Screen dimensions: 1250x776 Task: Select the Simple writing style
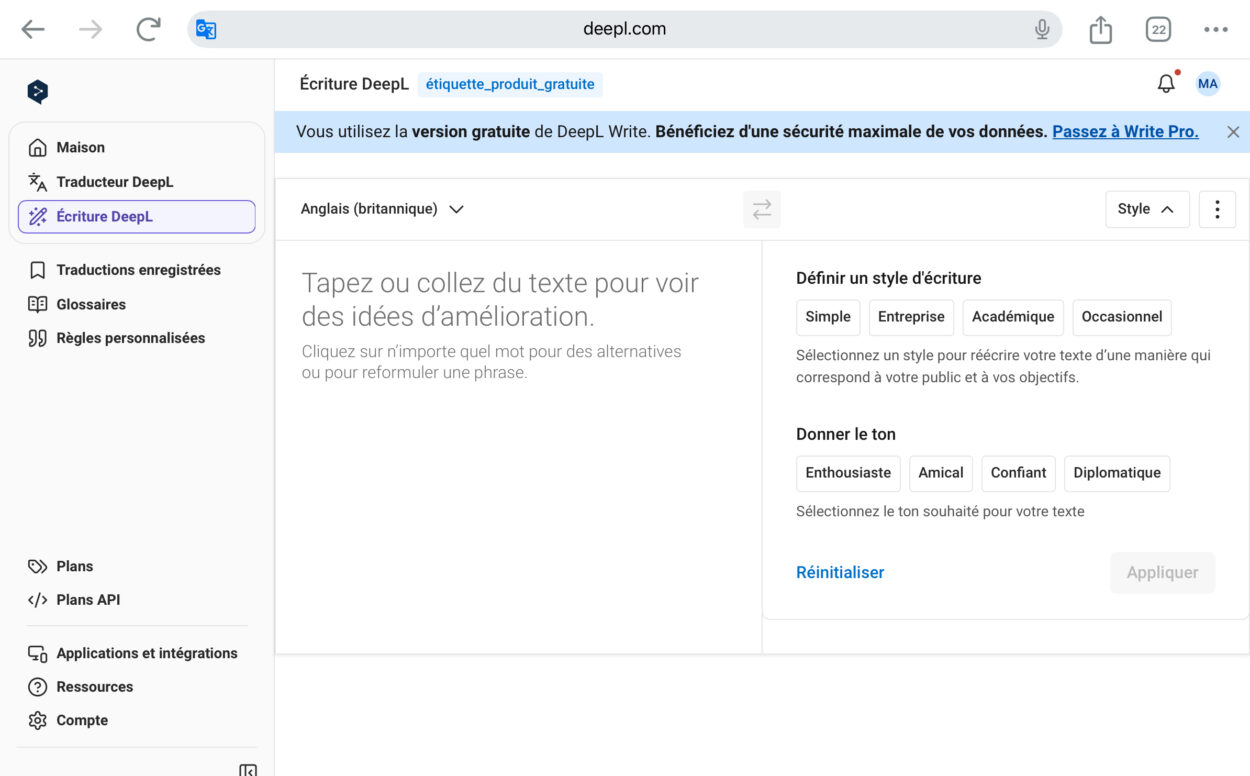pyautogui.click(x=828, y=317)
